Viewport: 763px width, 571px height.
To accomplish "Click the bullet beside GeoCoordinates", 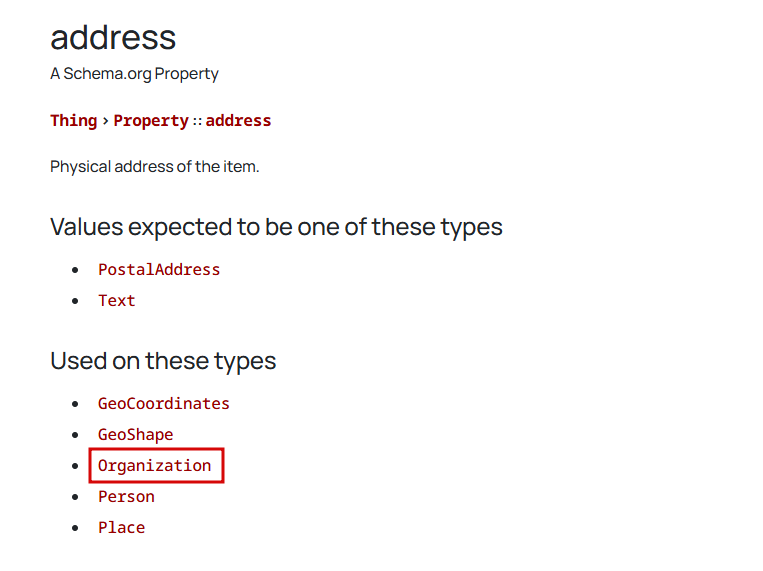I will [74, 404].
